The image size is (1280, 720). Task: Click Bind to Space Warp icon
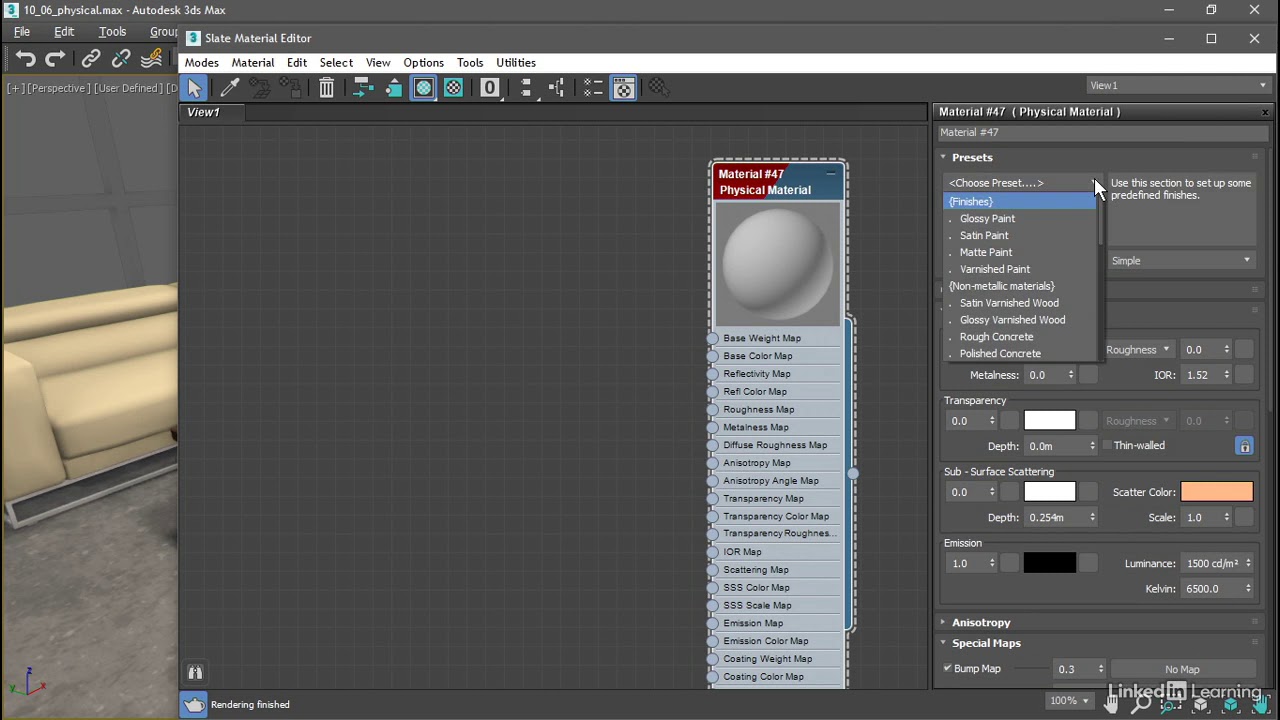click(152, 59)
